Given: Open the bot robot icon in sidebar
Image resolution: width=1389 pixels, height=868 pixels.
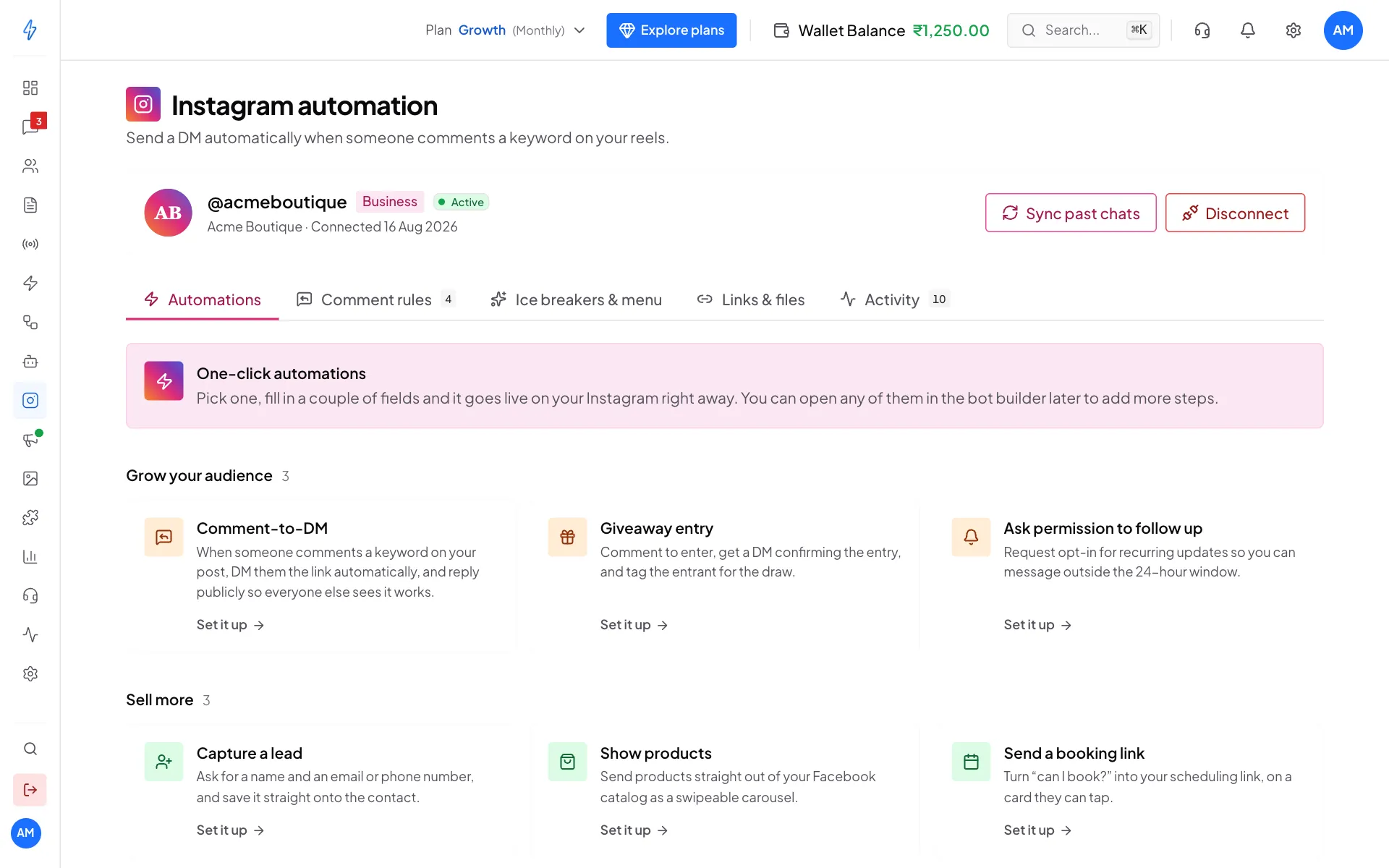Looking at the screenshot, I should (30, 361).
